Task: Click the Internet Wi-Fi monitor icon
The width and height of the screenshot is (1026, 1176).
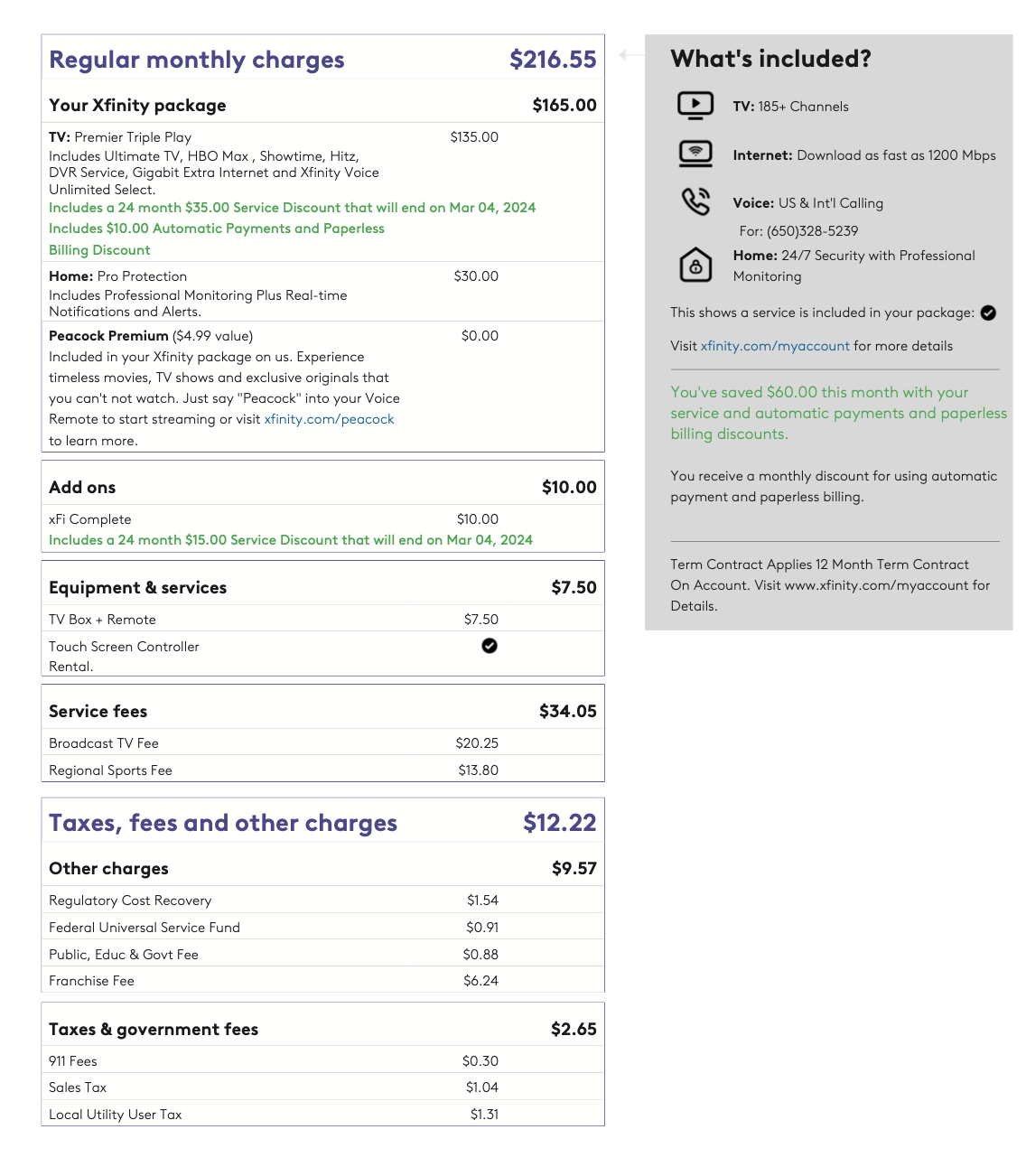Action: (695, 154)
